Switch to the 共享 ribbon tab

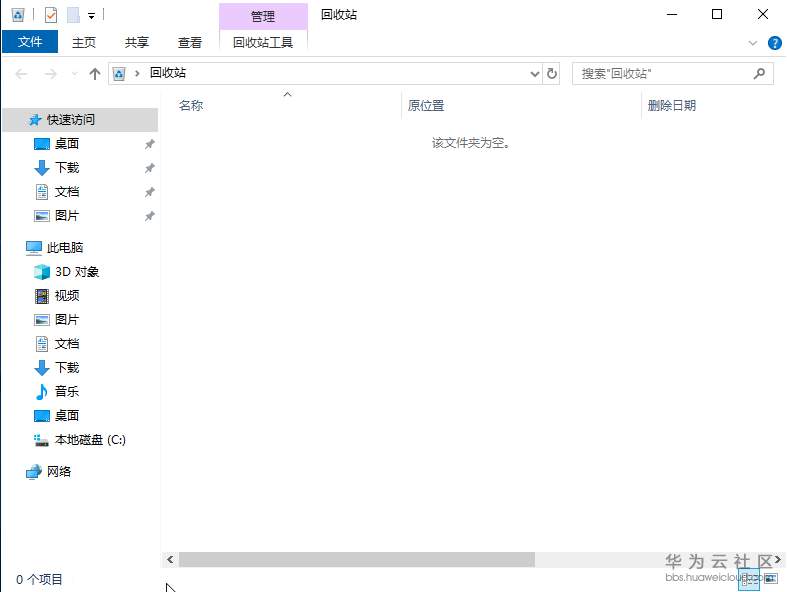[137, 42]
